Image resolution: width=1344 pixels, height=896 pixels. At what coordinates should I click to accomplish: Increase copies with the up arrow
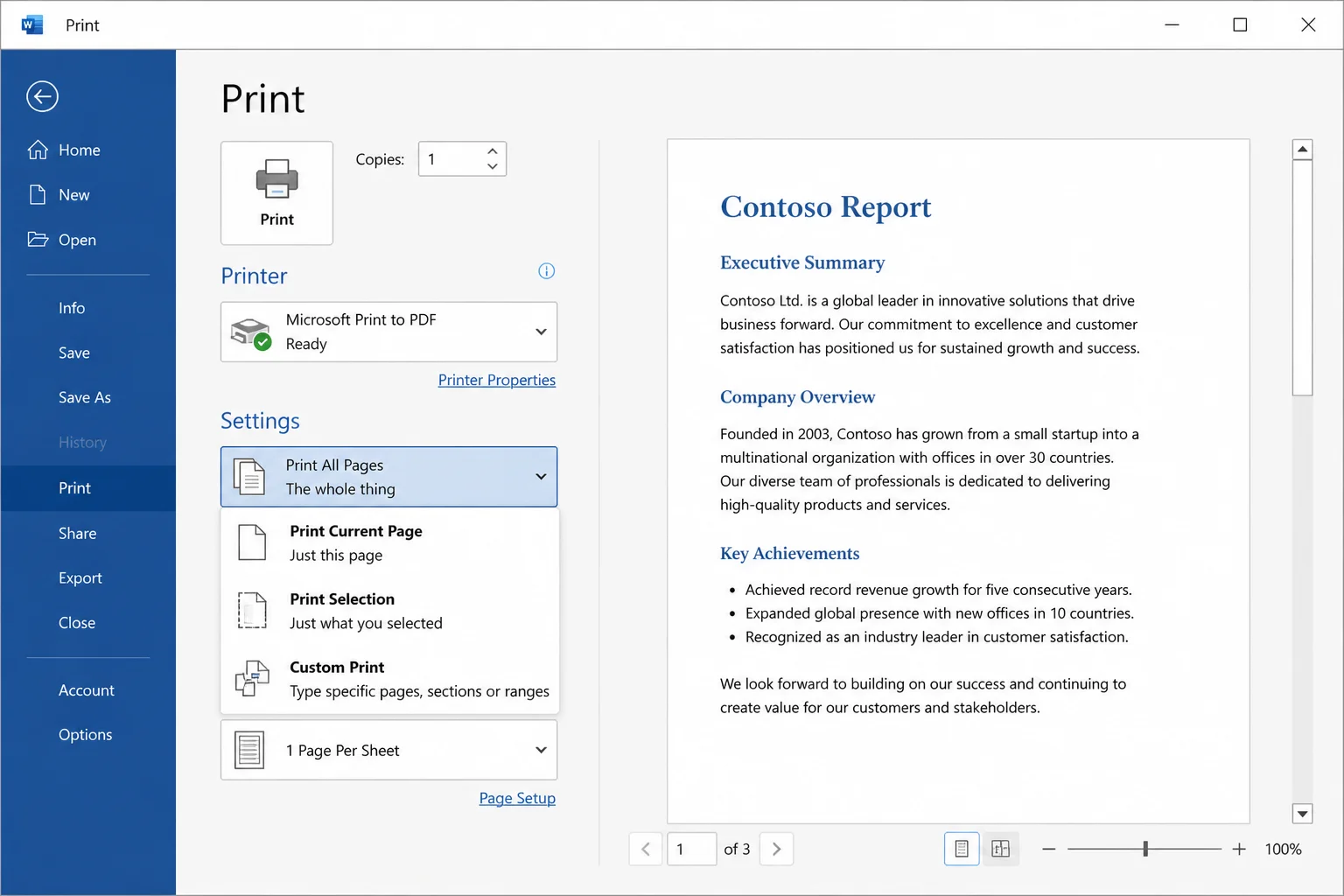(x=493, y=151)
